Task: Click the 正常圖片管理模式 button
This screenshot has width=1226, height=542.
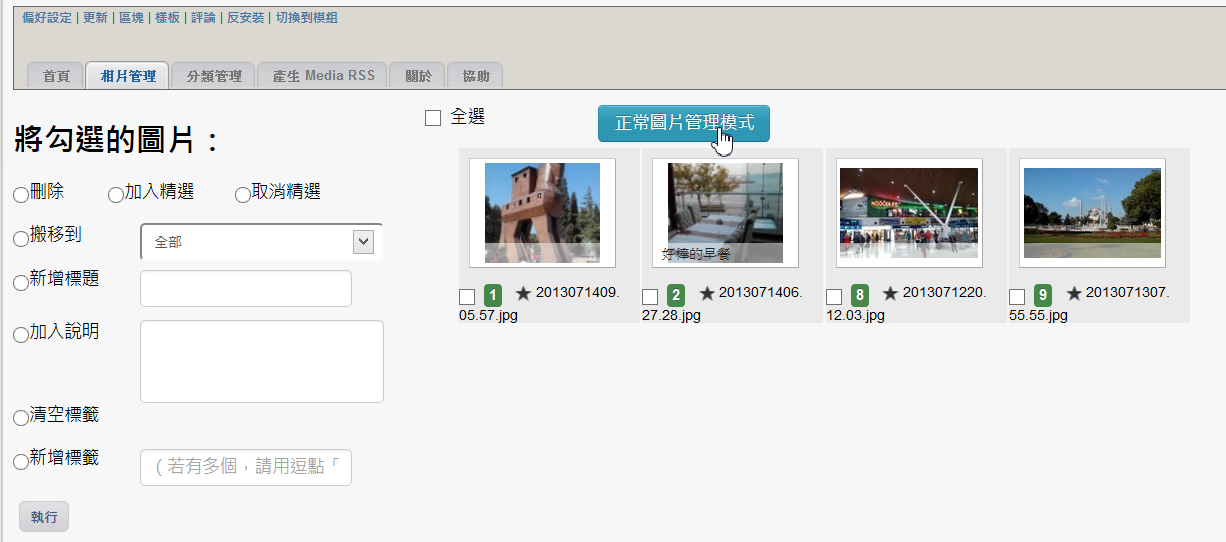Action: [x=684, y=123]
